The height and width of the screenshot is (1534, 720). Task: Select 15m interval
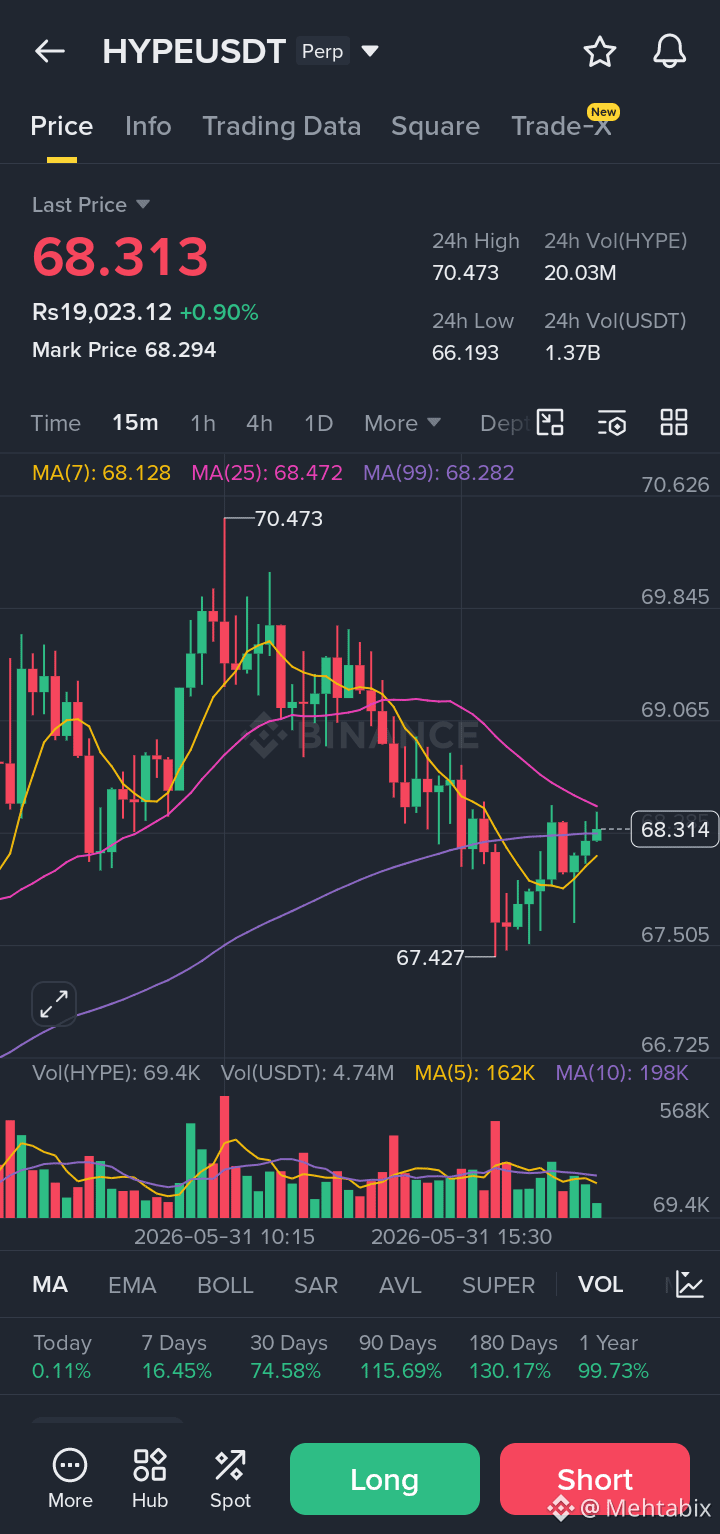pyautogui.click(x=135, y=423)
